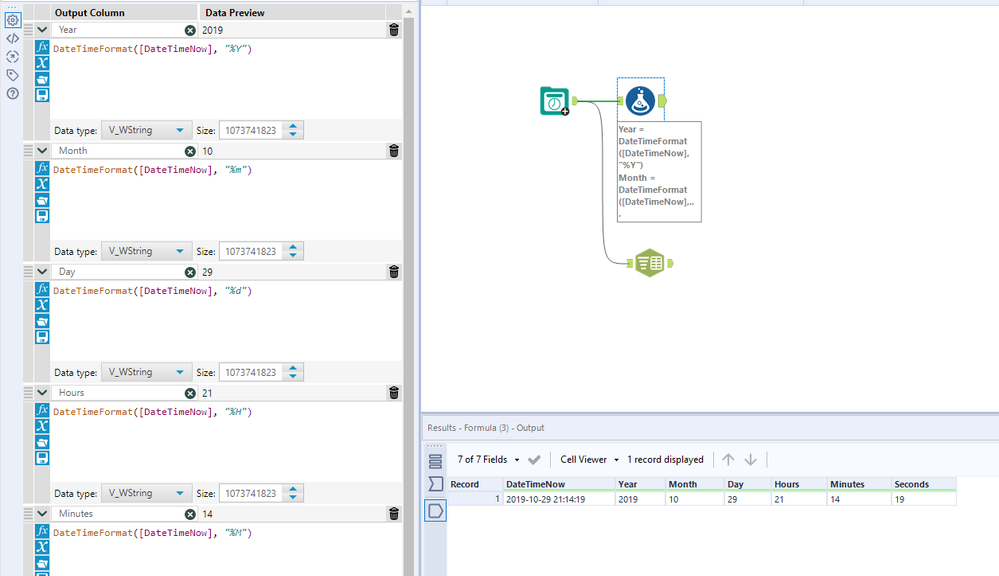Open the Configuration gear icon in sidebar
Viewport: 999px width, 576px height.
(x=12, y=20)
